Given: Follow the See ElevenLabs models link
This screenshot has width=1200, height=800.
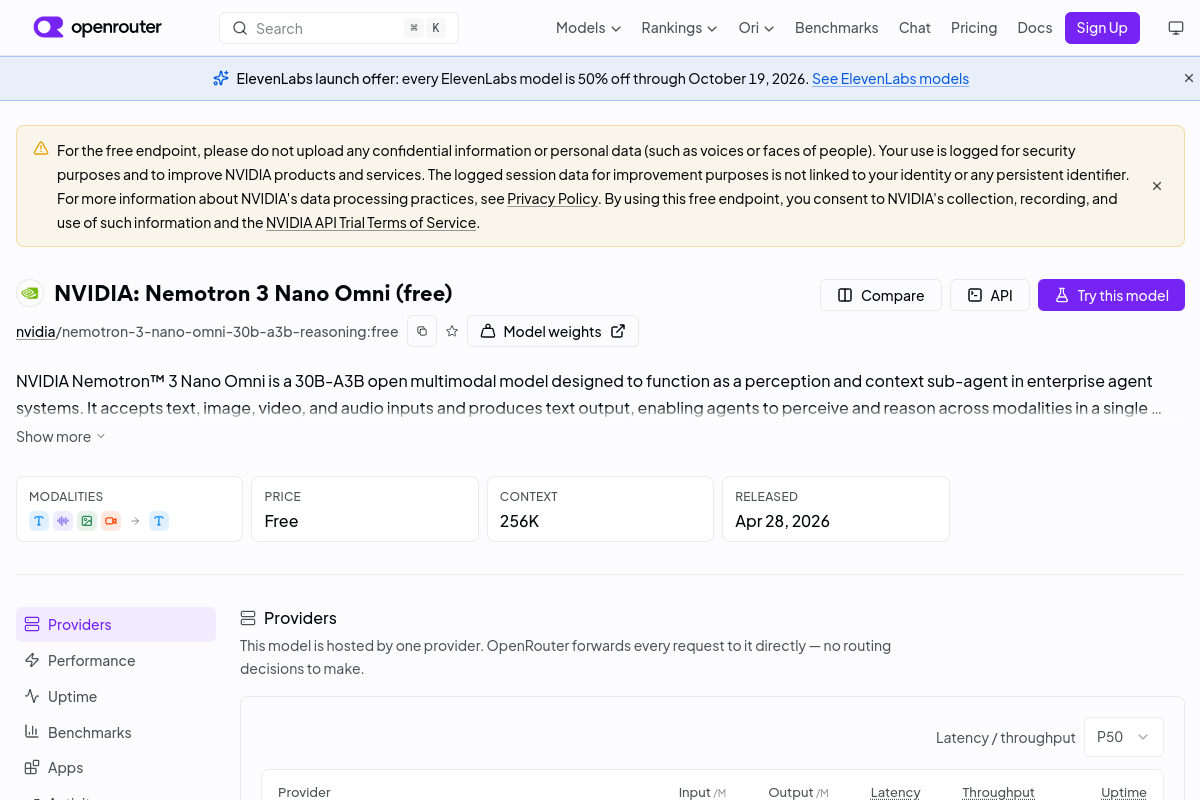Looking at the screenshot, I should 890,79.
